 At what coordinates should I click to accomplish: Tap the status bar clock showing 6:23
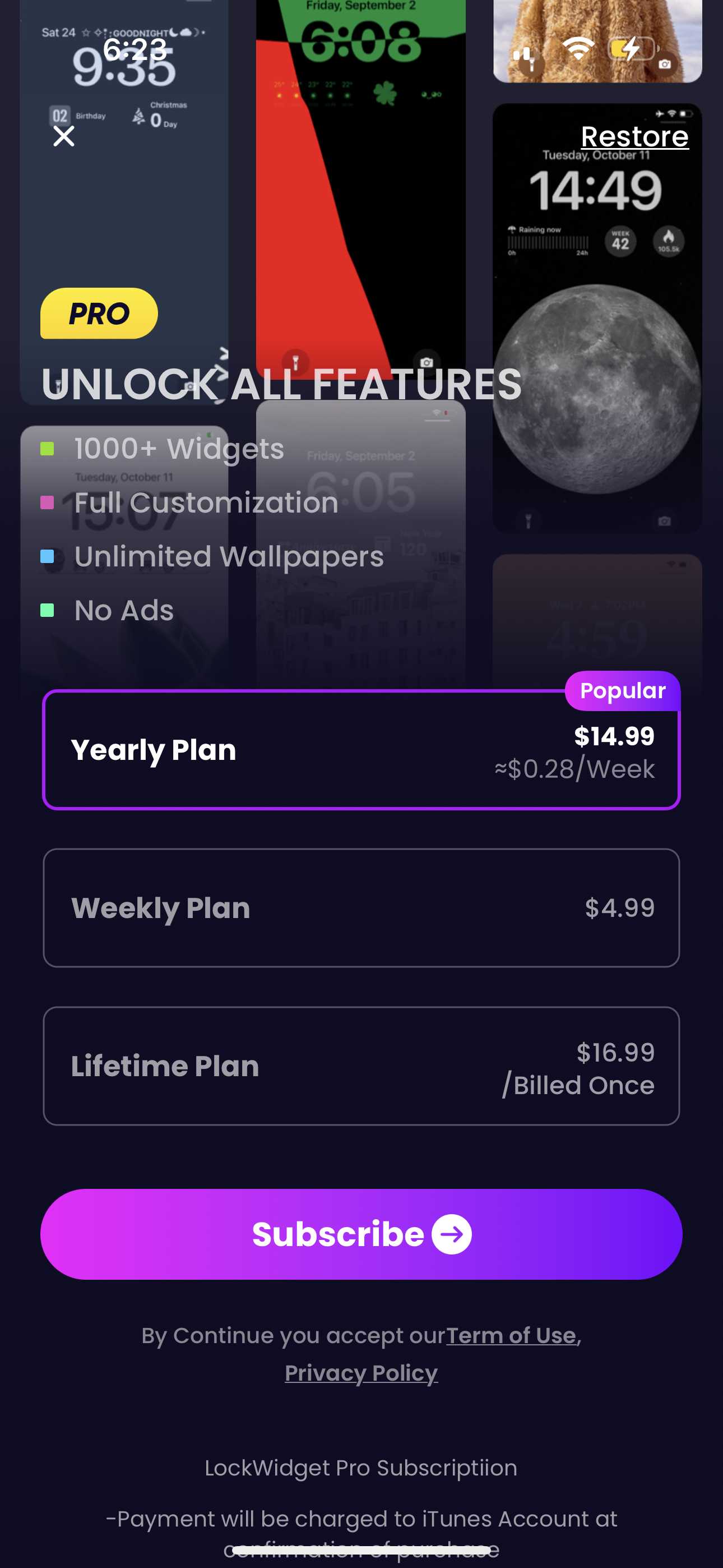(x=135, y=50)
